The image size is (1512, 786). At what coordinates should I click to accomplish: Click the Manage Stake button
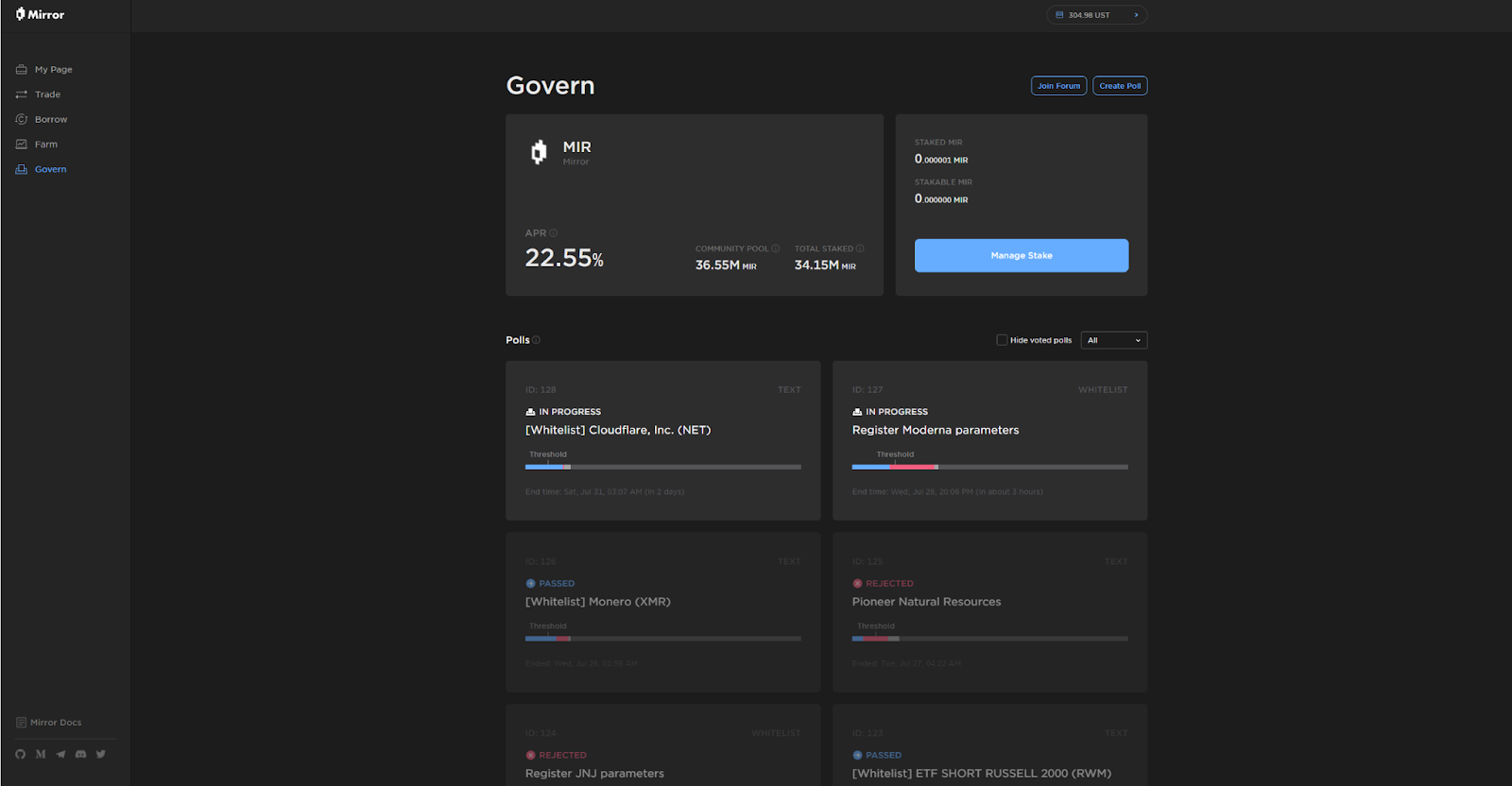tap(1022, 256)
